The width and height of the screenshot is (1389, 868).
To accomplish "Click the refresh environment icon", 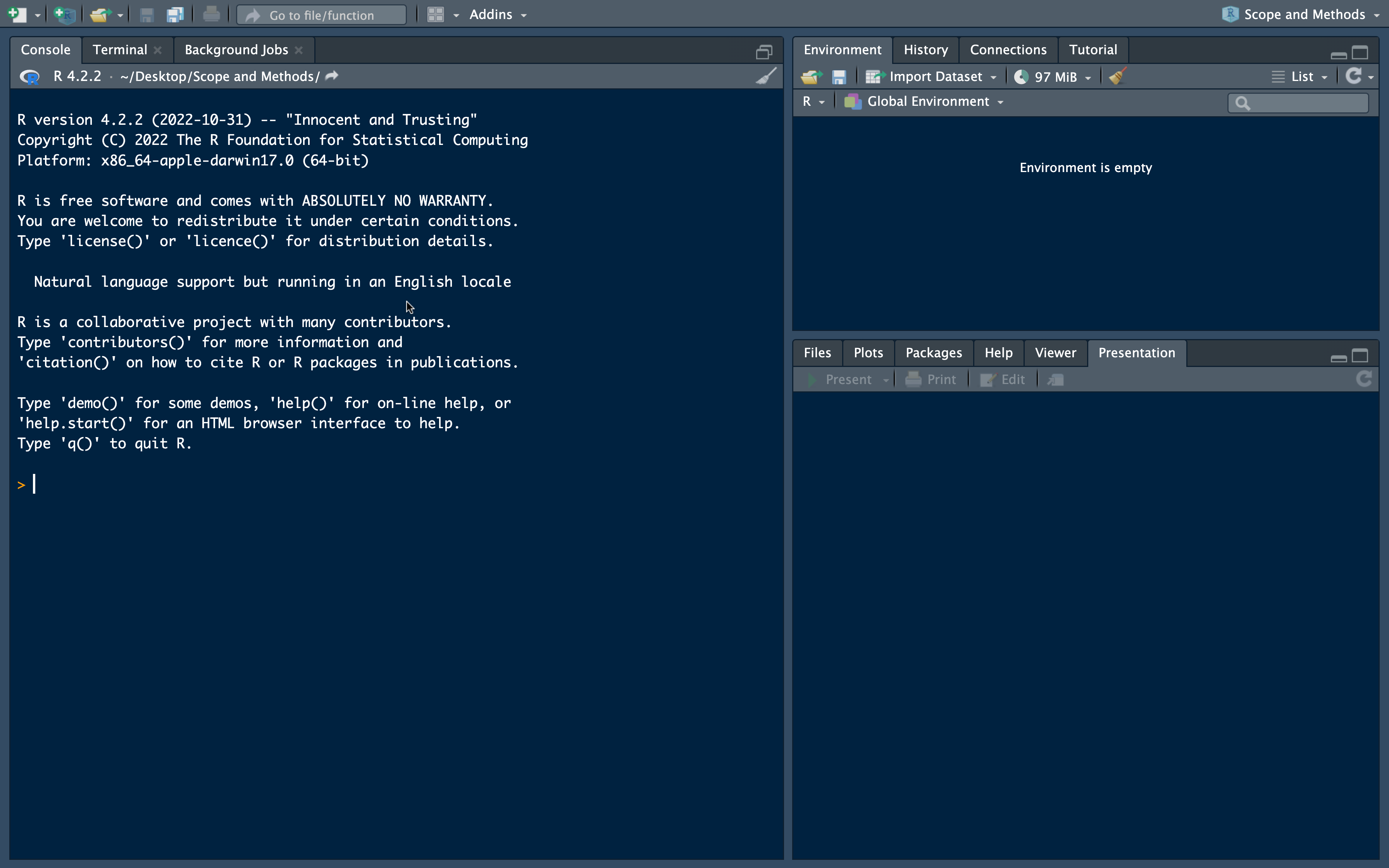I will (x=1353, y=76).
